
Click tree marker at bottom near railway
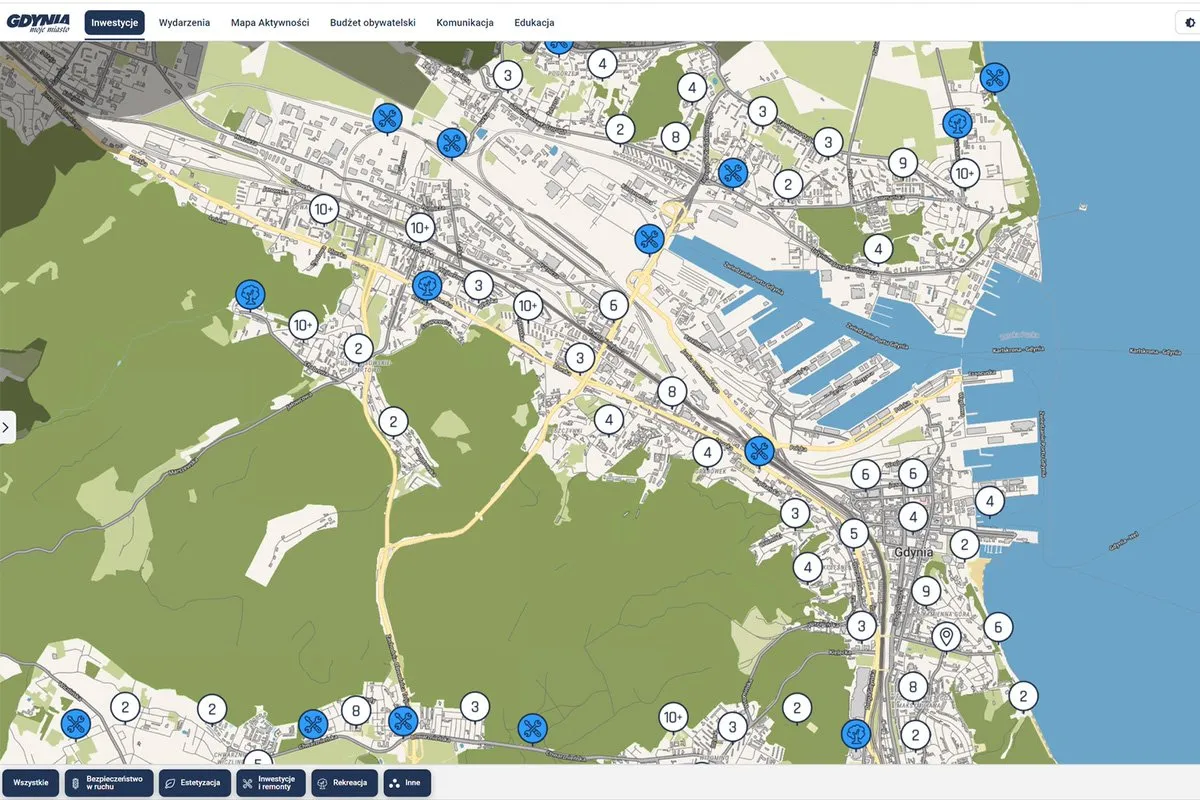pos(855,734)
